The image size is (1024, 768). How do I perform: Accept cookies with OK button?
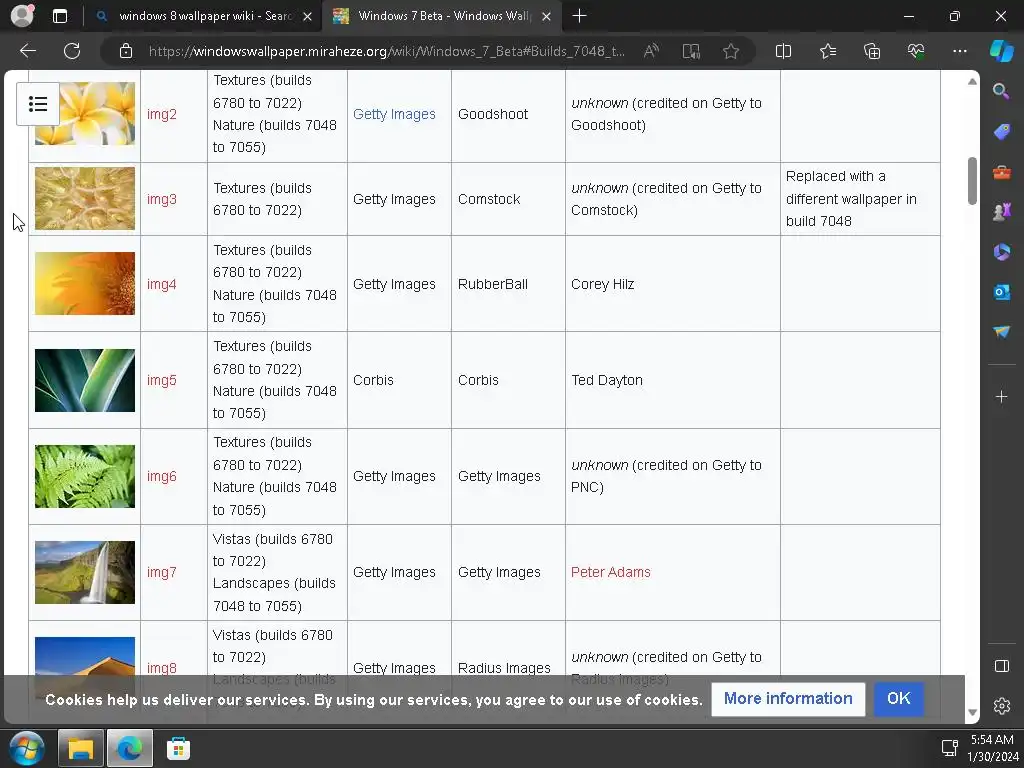pyautogui.click(x=899, y=699)
